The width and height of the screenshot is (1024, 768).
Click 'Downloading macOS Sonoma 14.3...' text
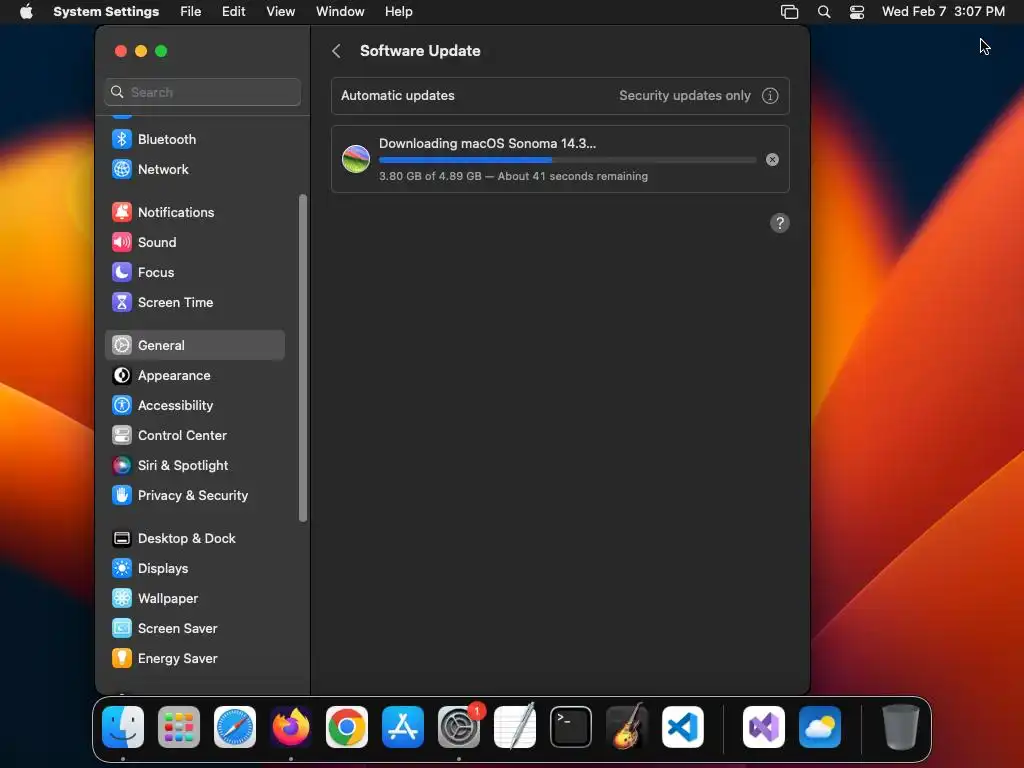487,143
